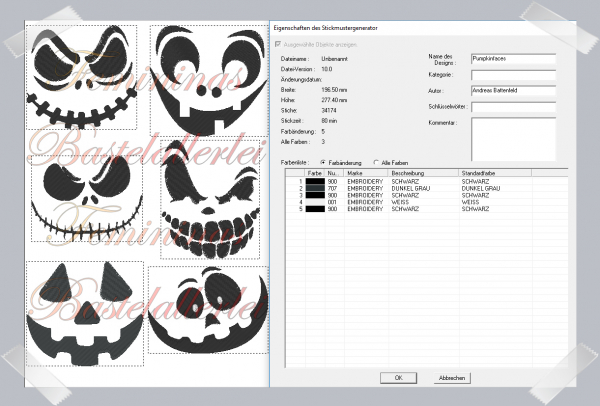
Task: Click the Höhe value 277.40 mm
Action: coord(334,100)
